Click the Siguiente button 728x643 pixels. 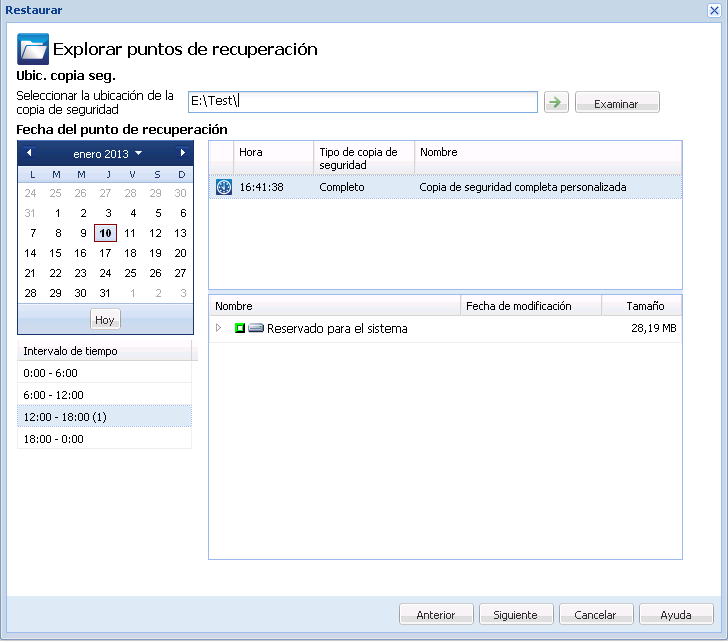[x=515, y=615]
